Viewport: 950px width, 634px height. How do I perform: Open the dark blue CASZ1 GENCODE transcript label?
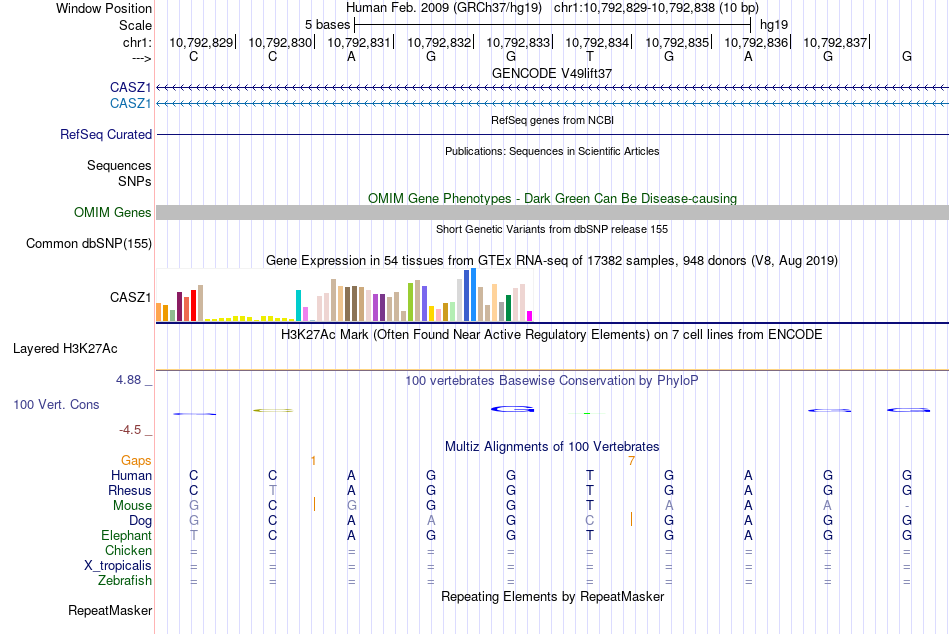130,88
